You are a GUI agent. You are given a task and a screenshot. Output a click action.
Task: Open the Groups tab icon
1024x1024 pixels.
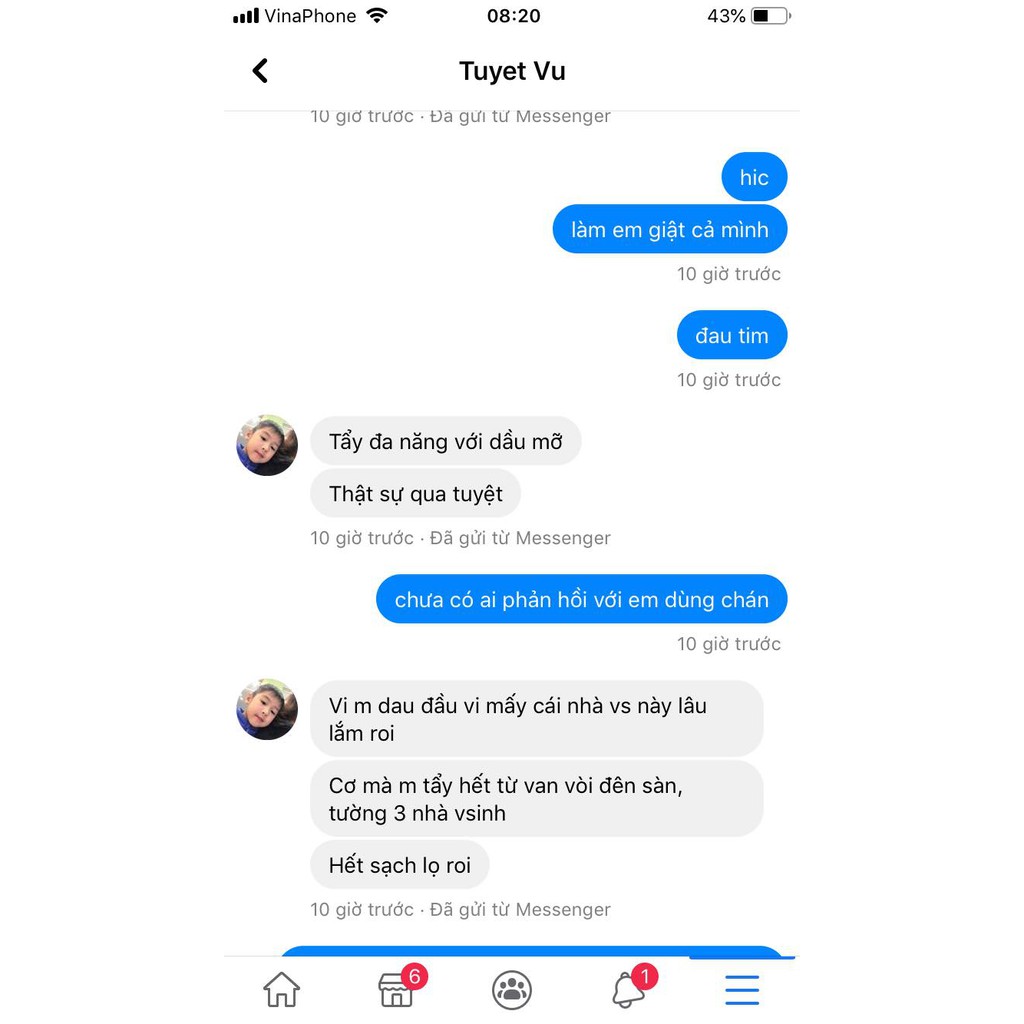pos(511,990)
